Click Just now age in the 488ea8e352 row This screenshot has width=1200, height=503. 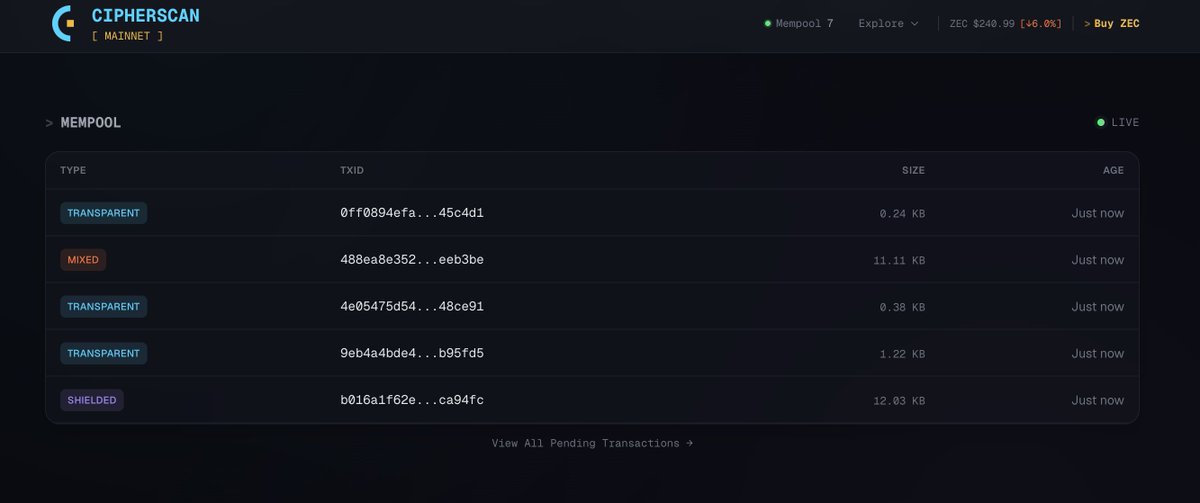(1098, 260)
